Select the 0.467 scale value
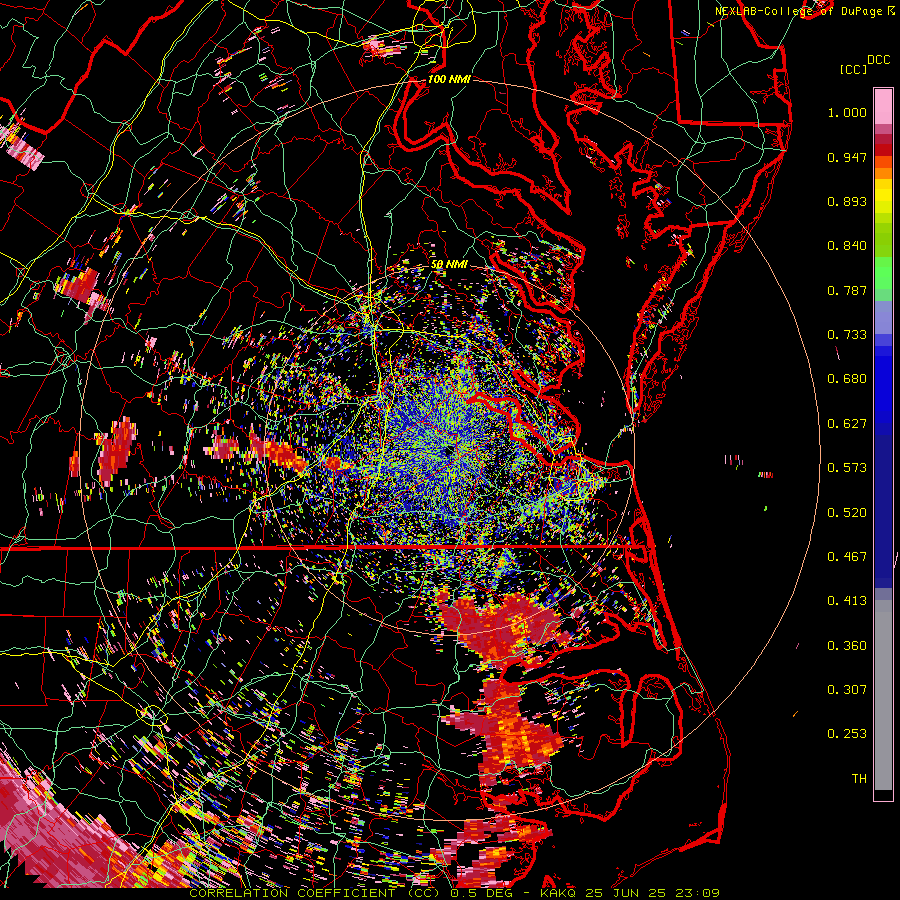The height and width of the screenshot is (900, 900). pos(847,557)
